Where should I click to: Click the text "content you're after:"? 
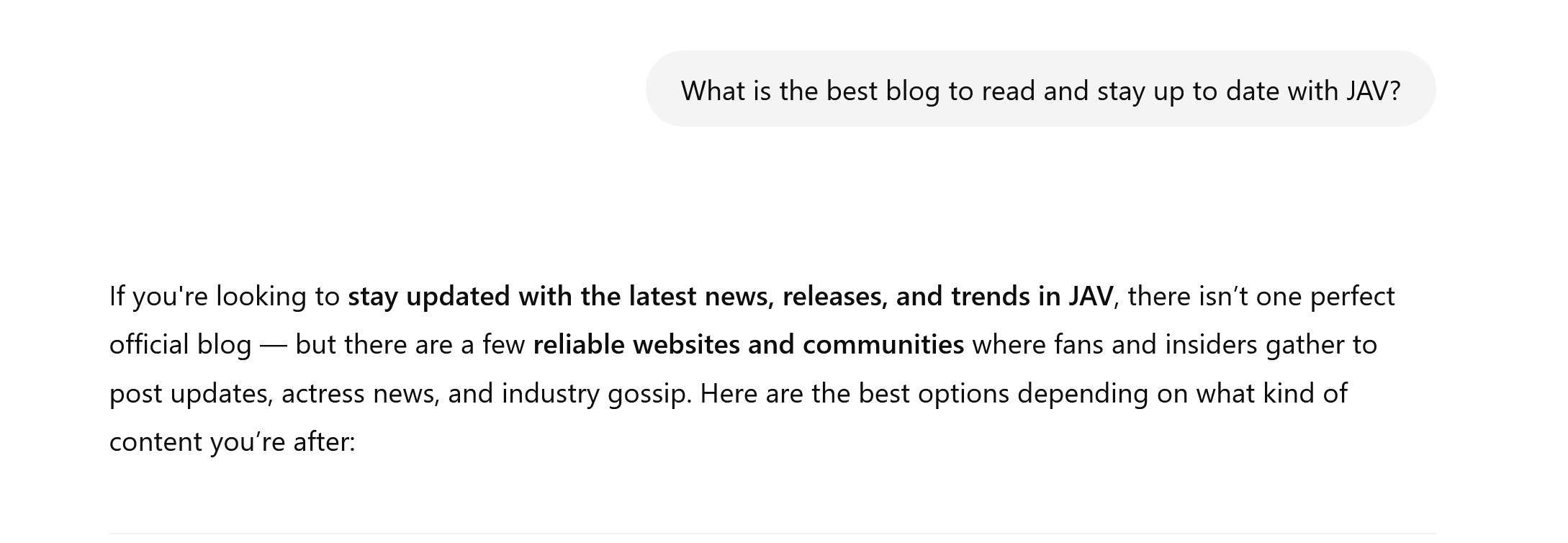click(x=232, y=442)
